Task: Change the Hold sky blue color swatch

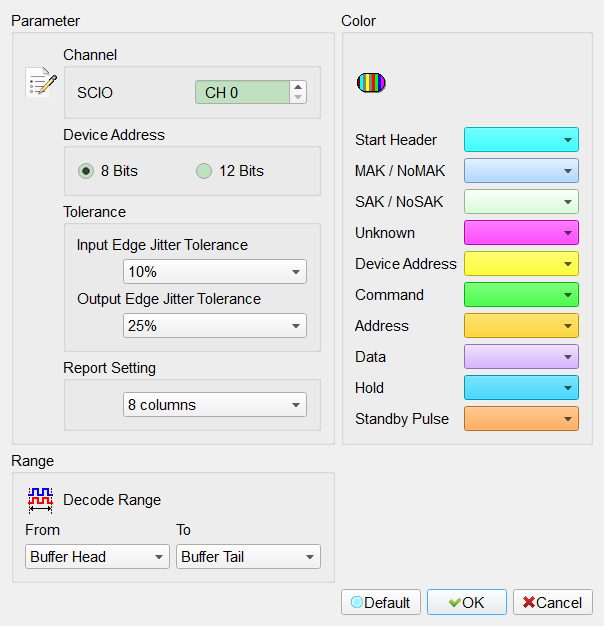Action: click(521, 387)
